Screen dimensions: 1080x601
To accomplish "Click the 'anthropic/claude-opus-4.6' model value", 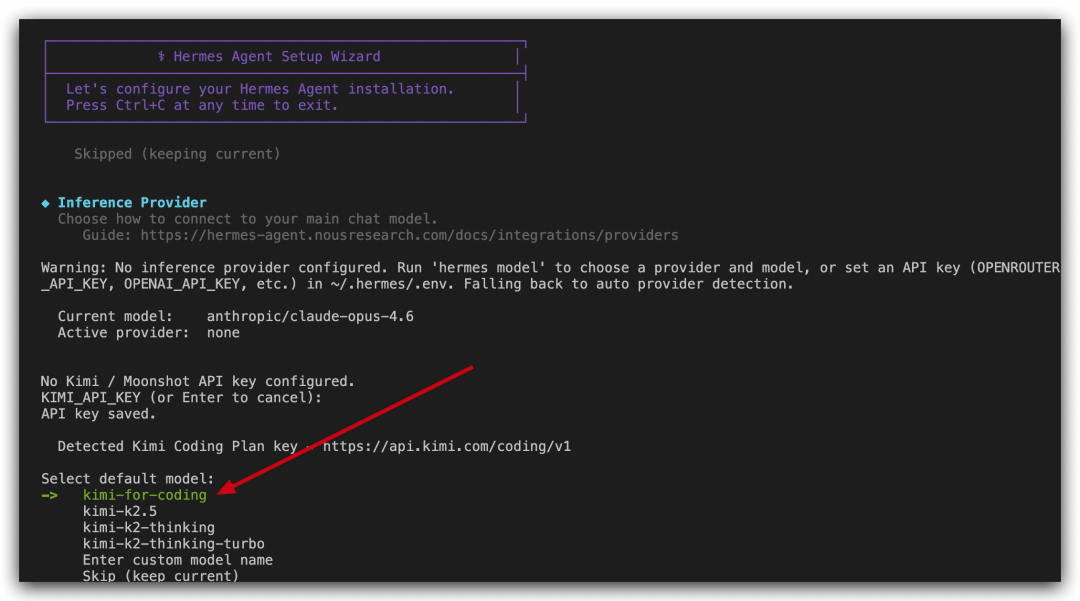I will [x=310, y=317].
